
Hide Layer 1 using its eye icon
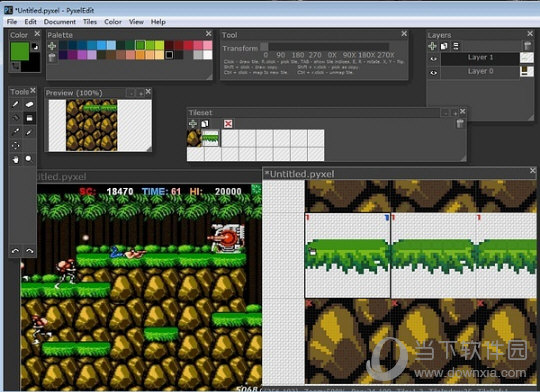click(x=434, y=59)
